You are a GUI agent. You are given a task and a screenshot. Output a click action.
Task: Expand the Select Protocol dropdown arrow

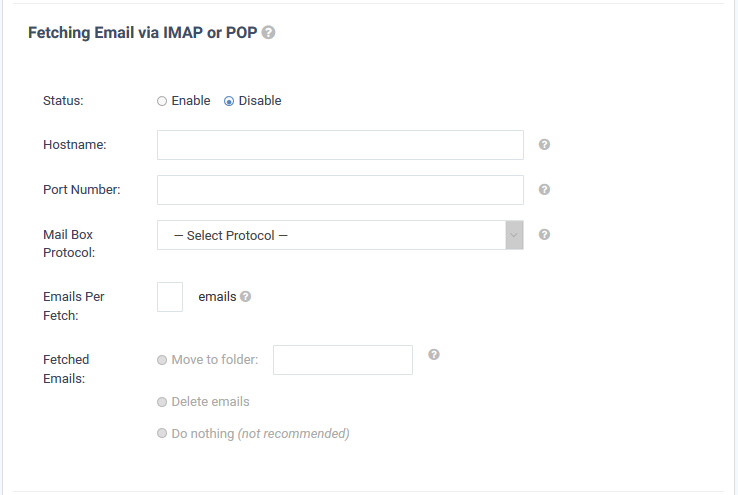click(514, 235)
